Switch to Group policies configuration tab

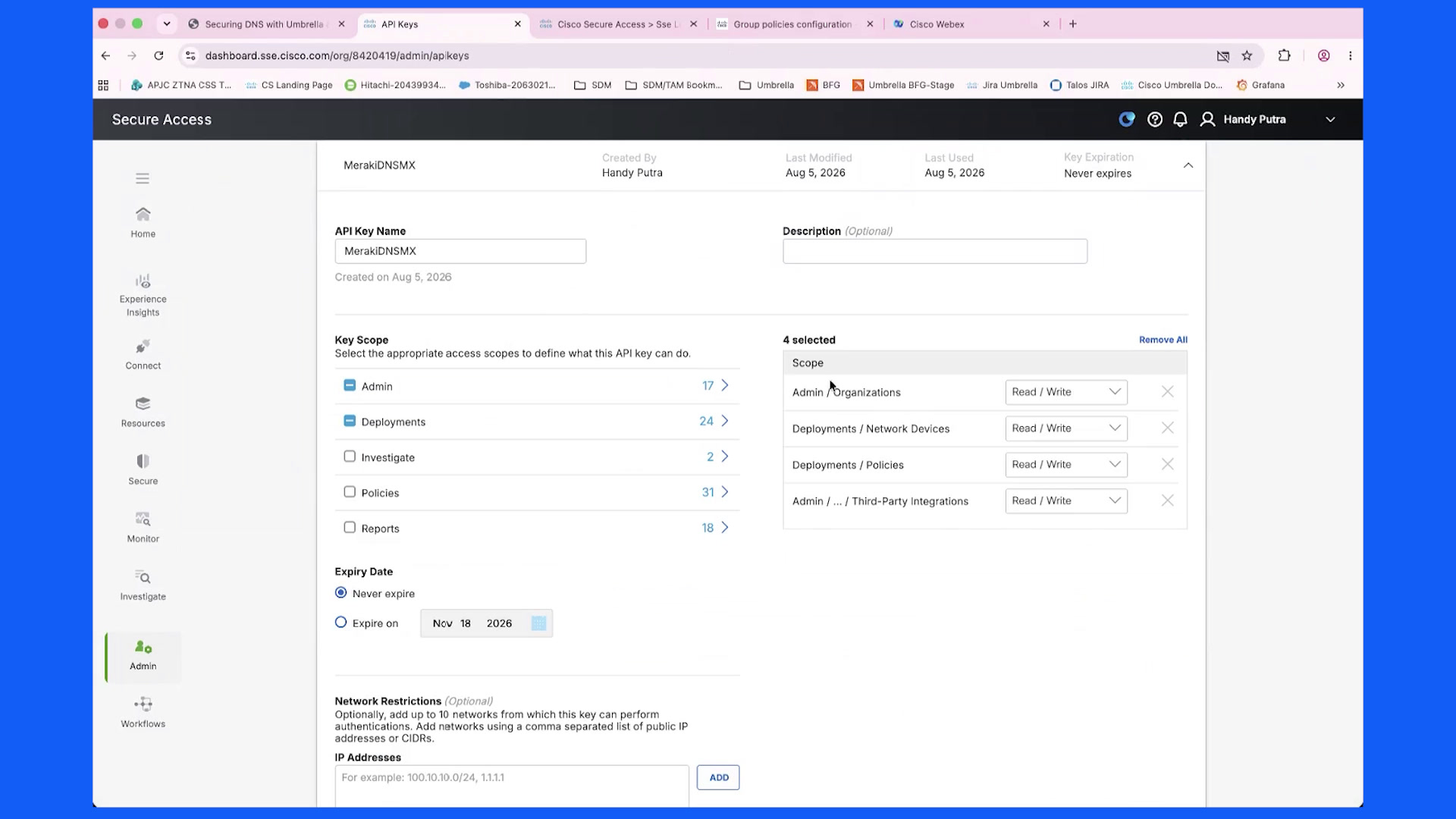pos(792,24)
